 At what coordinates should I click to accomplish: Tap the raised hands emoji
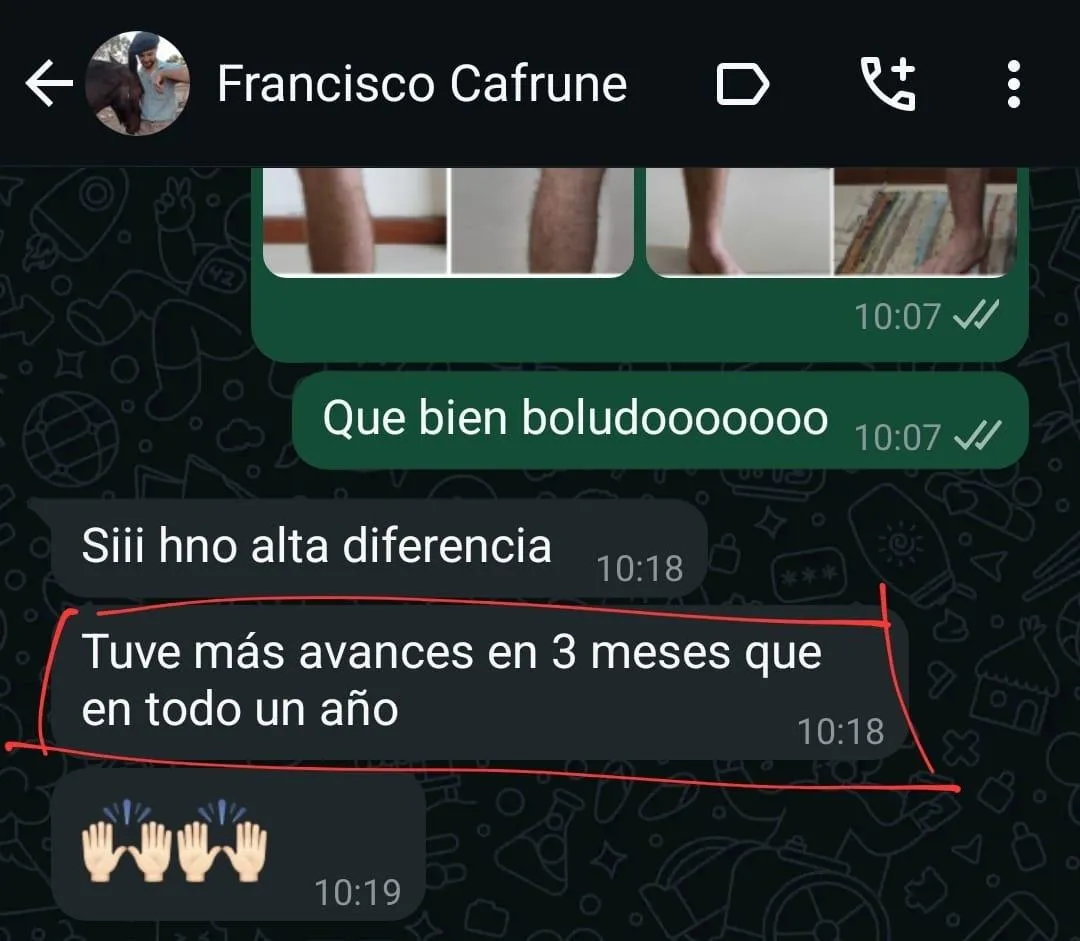pos(174,840)
